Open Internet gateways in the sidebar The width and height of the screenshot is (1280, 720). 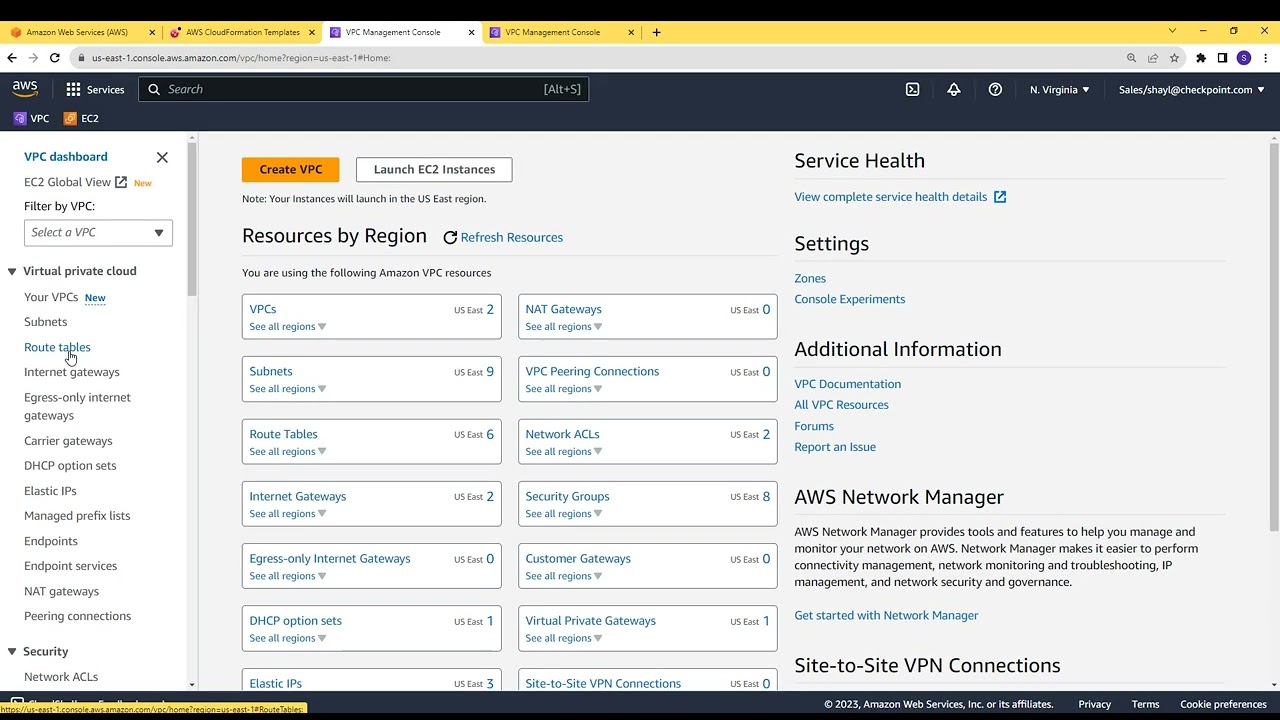pyautogui.click(x=72, y=372)
